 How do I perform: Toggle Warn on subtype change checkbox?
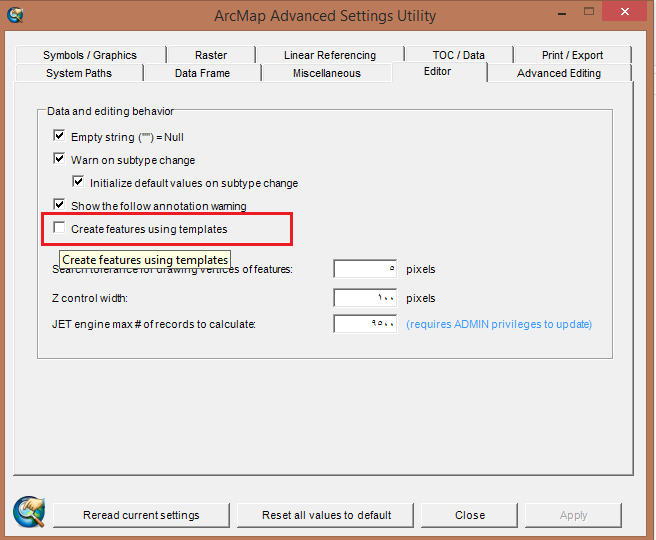tap(59, 159)
